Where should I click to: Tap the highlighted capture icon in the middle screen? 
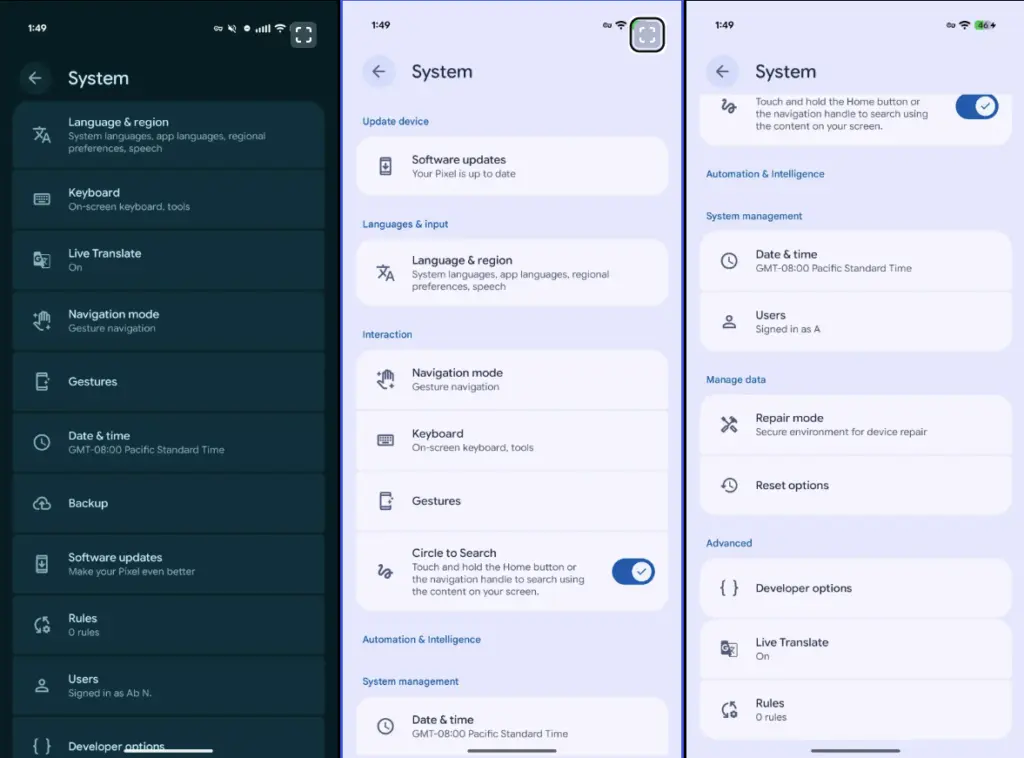tap(647, 35)
